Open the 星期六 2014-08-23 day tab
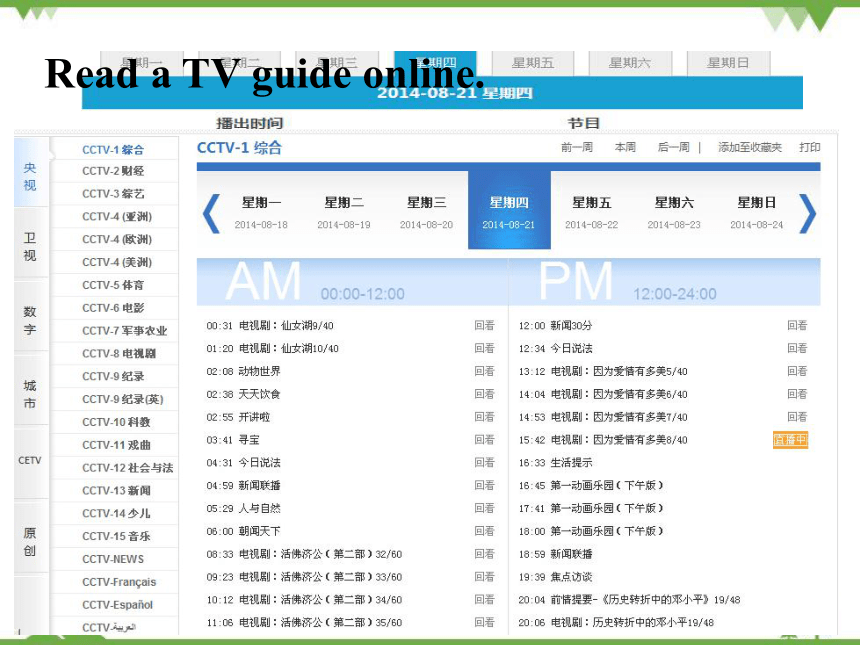Screen dimensions: 860x645 click(x=674, y=212)
